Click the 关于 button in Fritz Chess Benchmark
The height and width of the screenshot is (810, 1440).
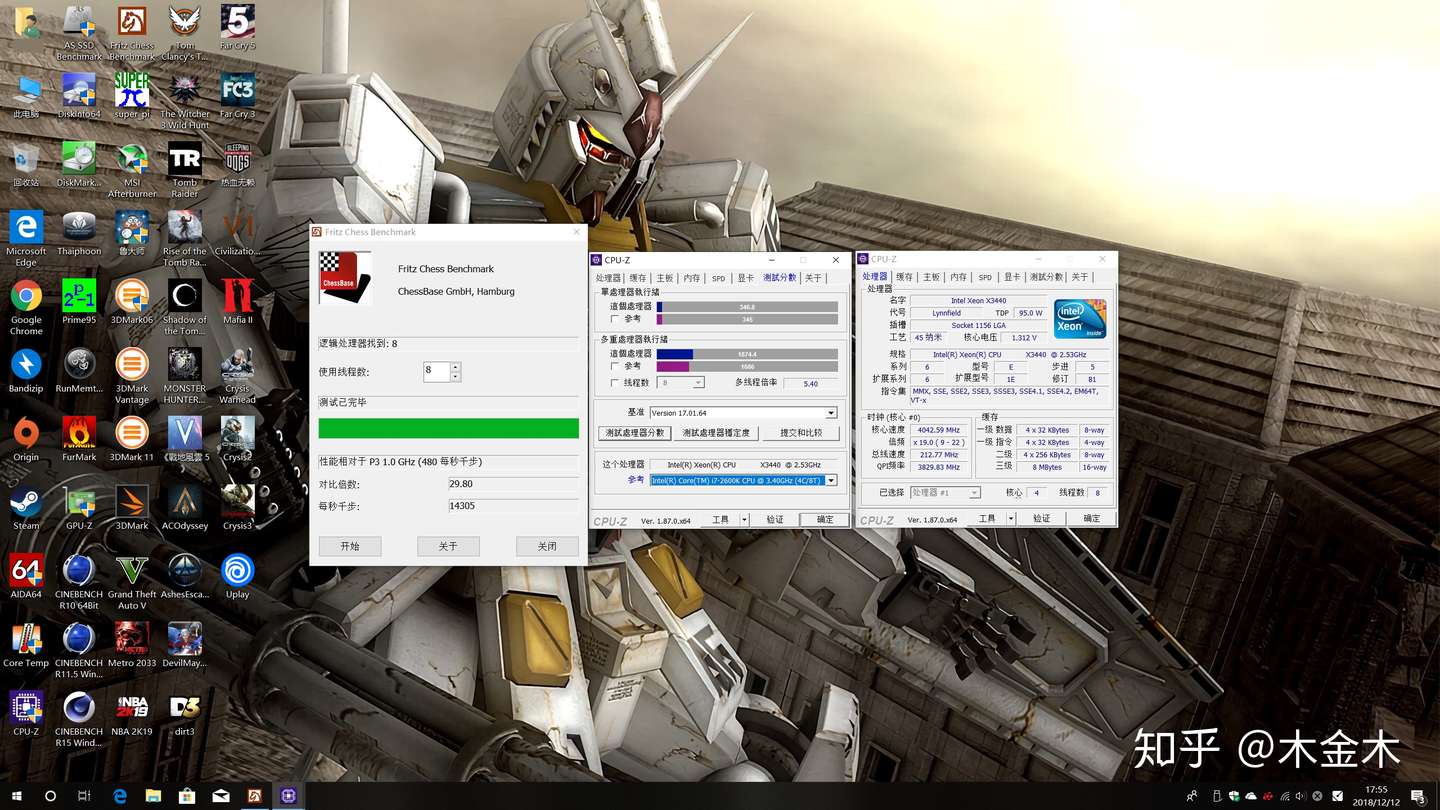point(448,546)
